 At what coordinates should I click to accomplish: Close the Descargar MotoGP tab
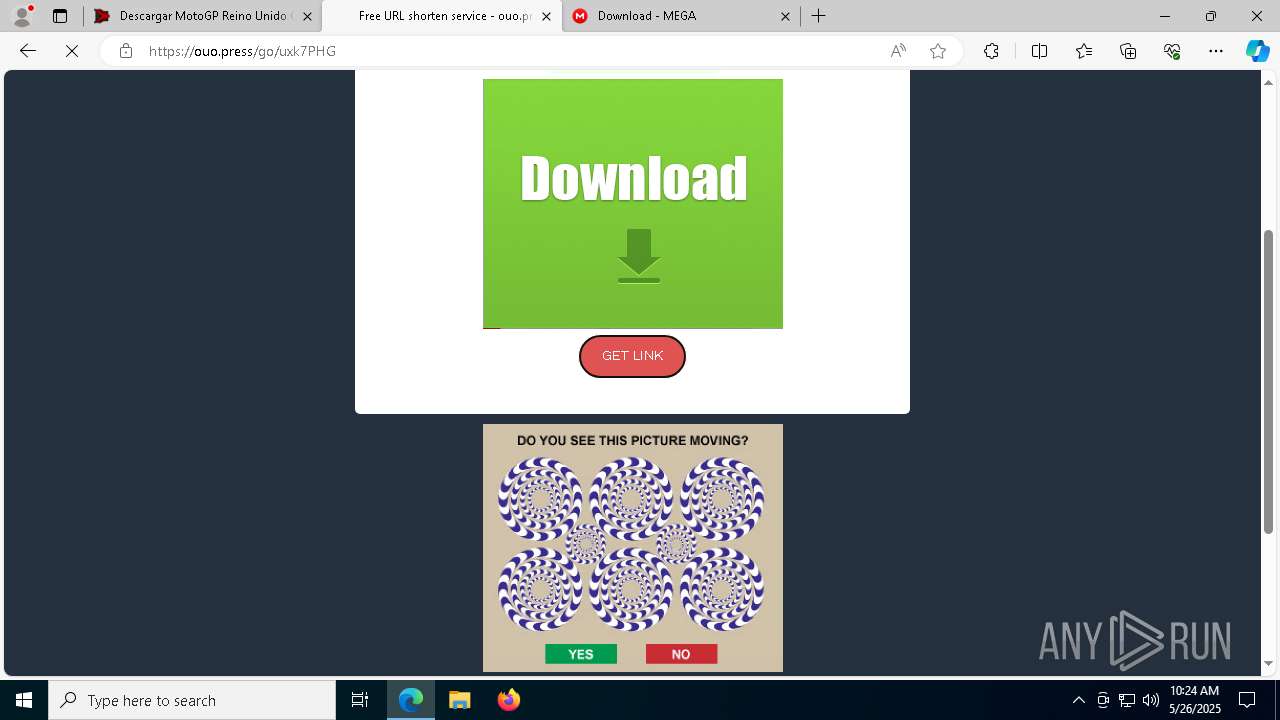(307, 16)
